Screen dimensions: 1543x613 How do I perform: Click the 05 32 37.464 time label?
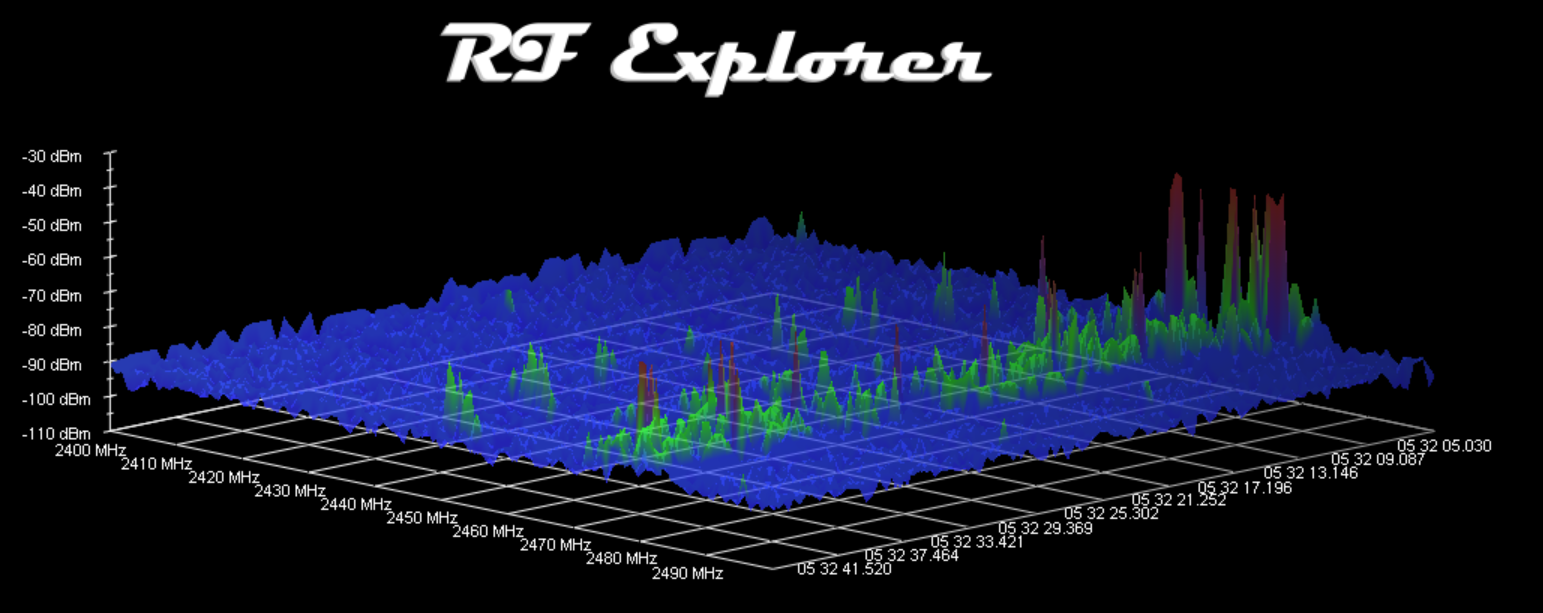click(x=911, y=556)
